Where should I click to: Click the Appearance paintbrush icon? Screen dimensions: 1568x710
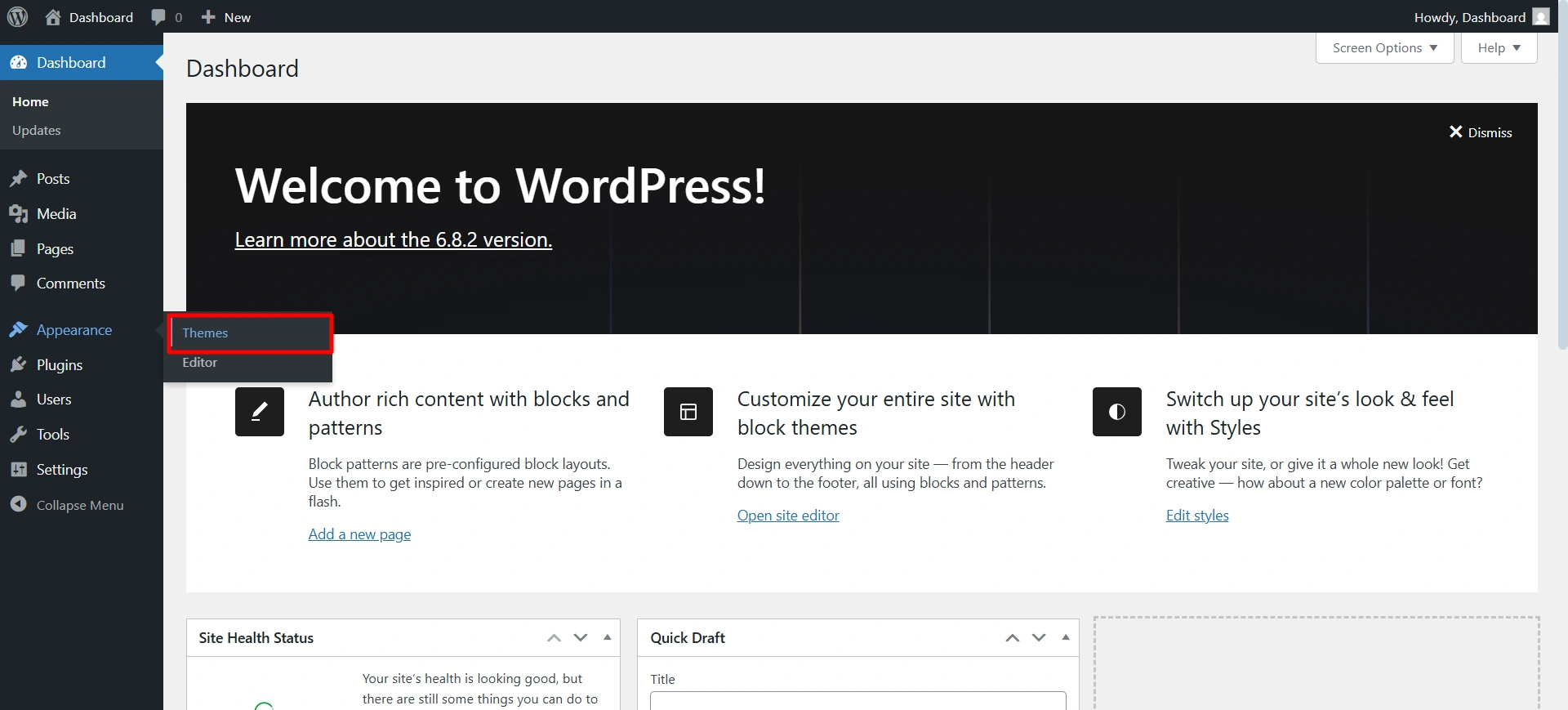[x=18, y=330]
